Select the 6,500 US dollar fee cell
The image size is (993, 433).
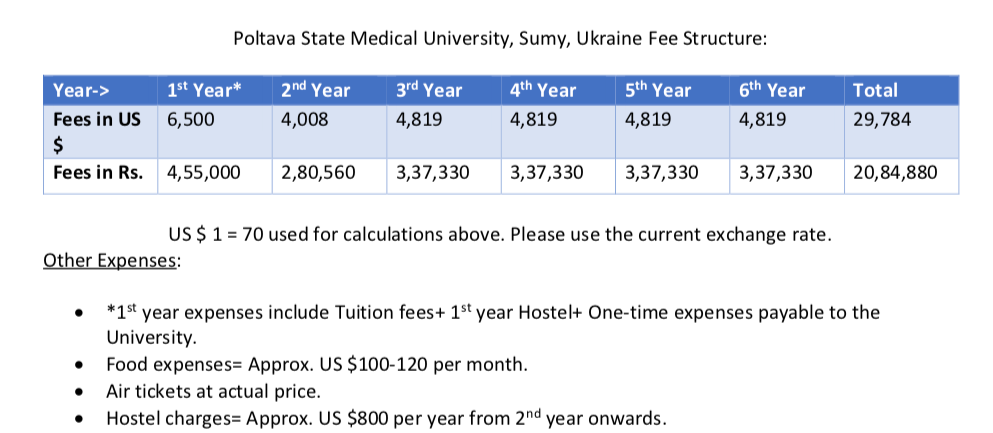[215, 132]
